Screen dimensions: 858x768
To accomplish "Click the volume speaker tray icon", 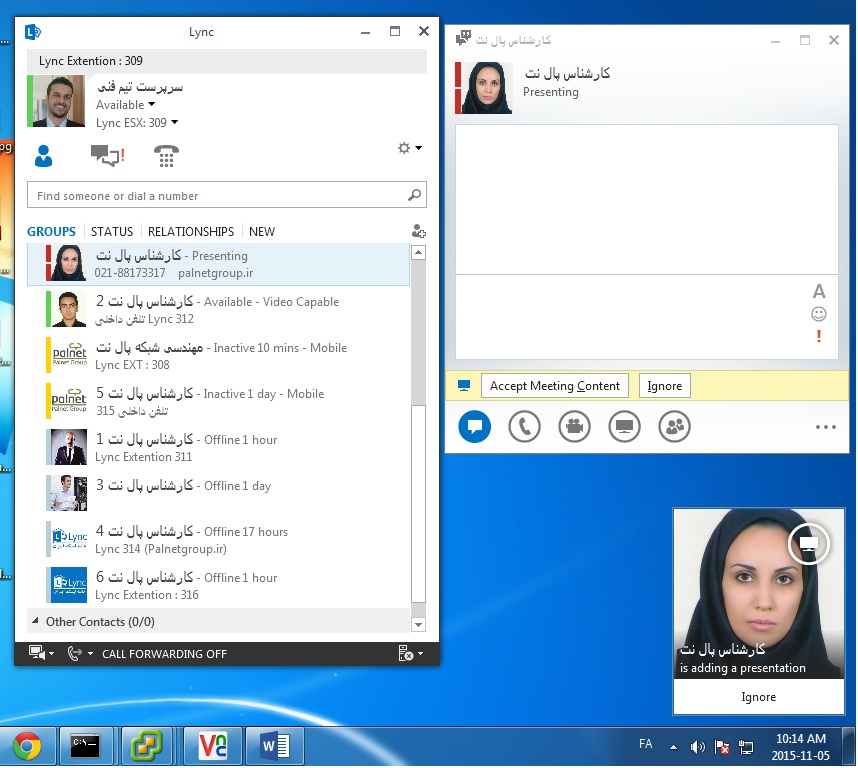I will pyautogui.click(x=697, y=747).
